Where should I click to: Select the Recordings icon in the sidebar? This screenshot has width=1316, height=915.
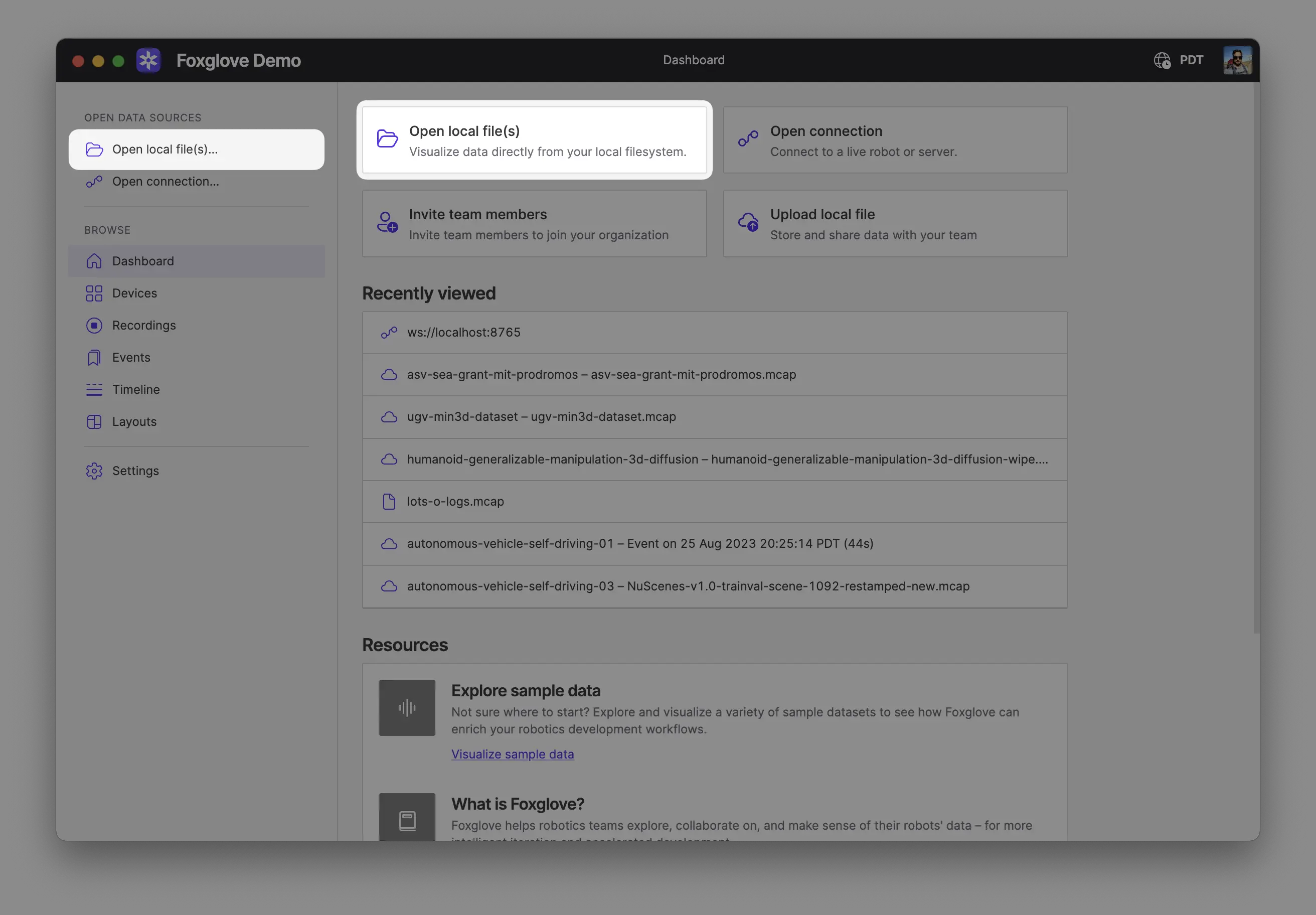click(94, 325)
